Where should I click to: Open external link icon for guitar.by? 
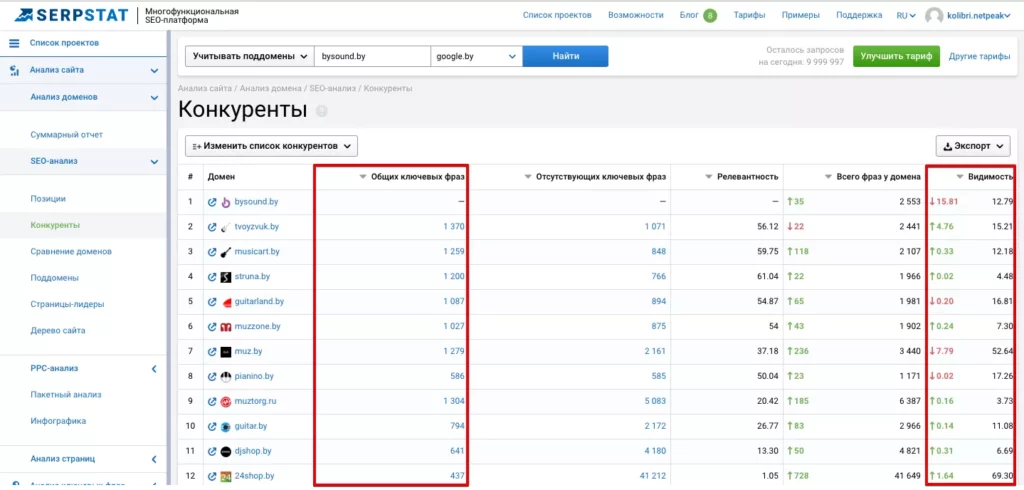(x=212, y=427)
